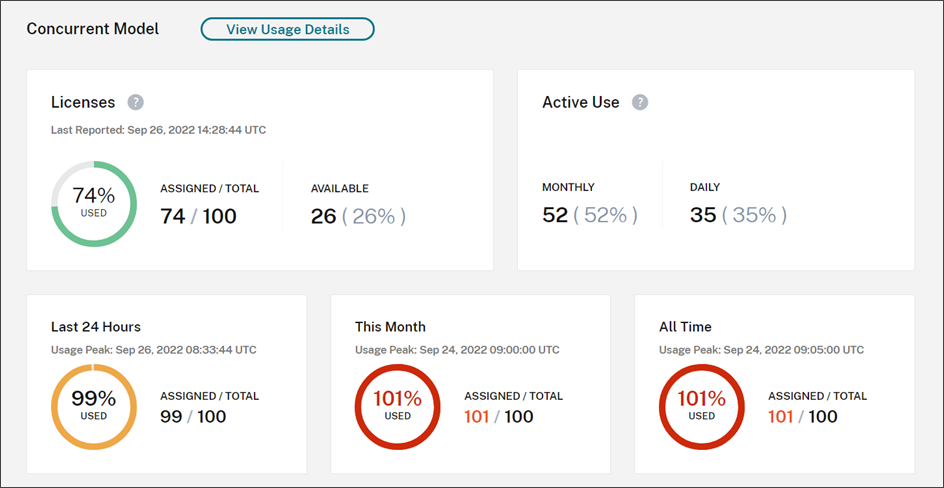Open View Usage Details
This screenshot has height=488, width=944.
(x=287, y=29)
